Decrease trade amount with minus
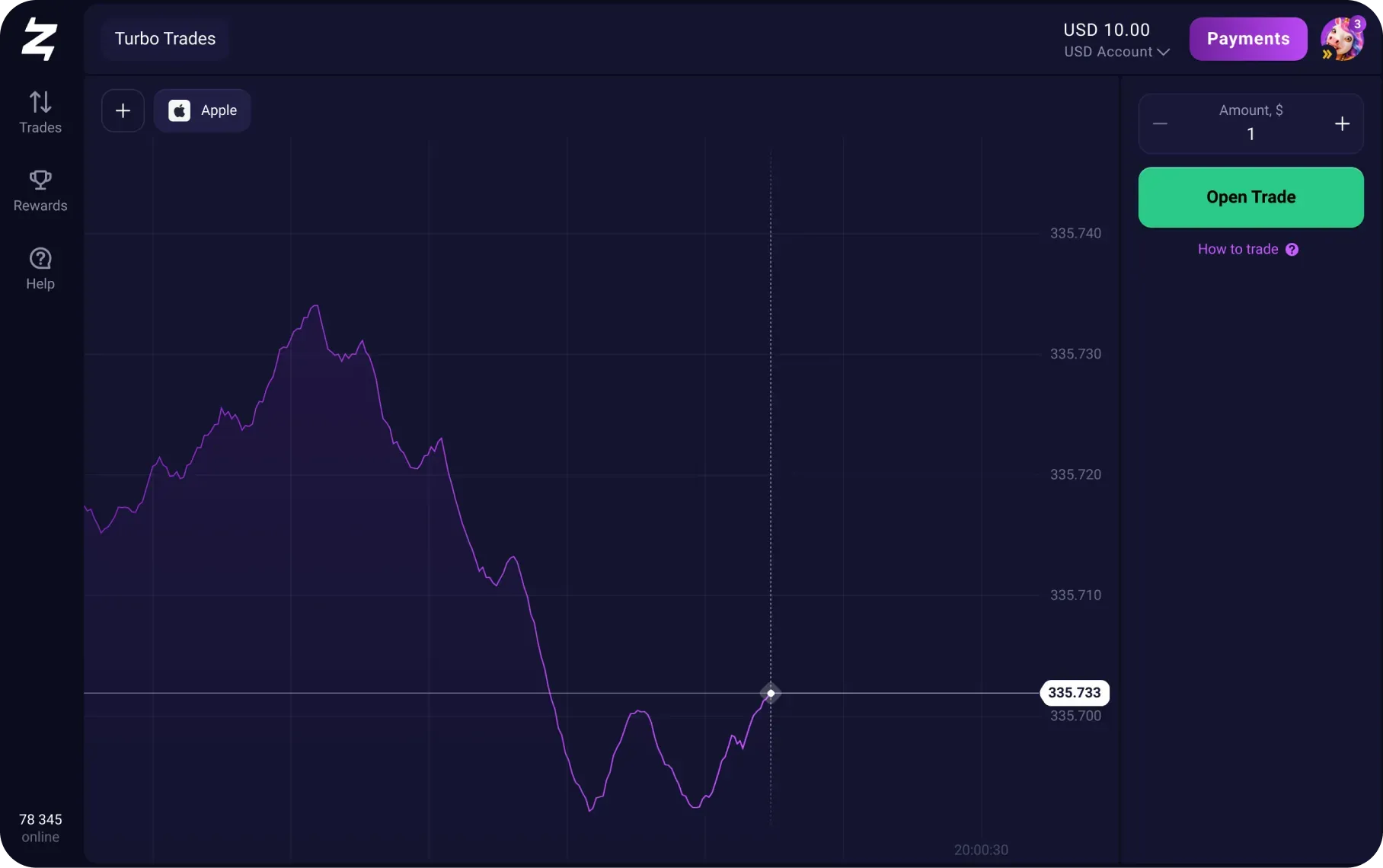This screenshot has width=1383, height=868. point(1160,123)
